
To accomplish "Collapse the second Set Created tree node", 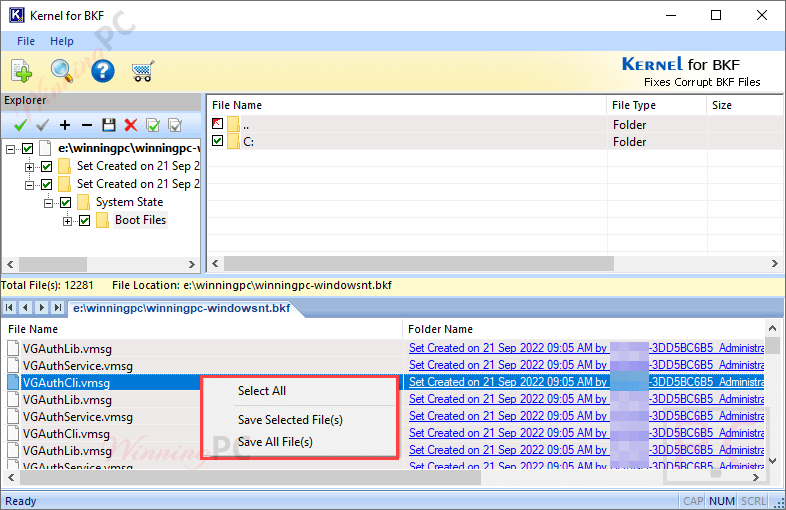I will pos(30,185).
